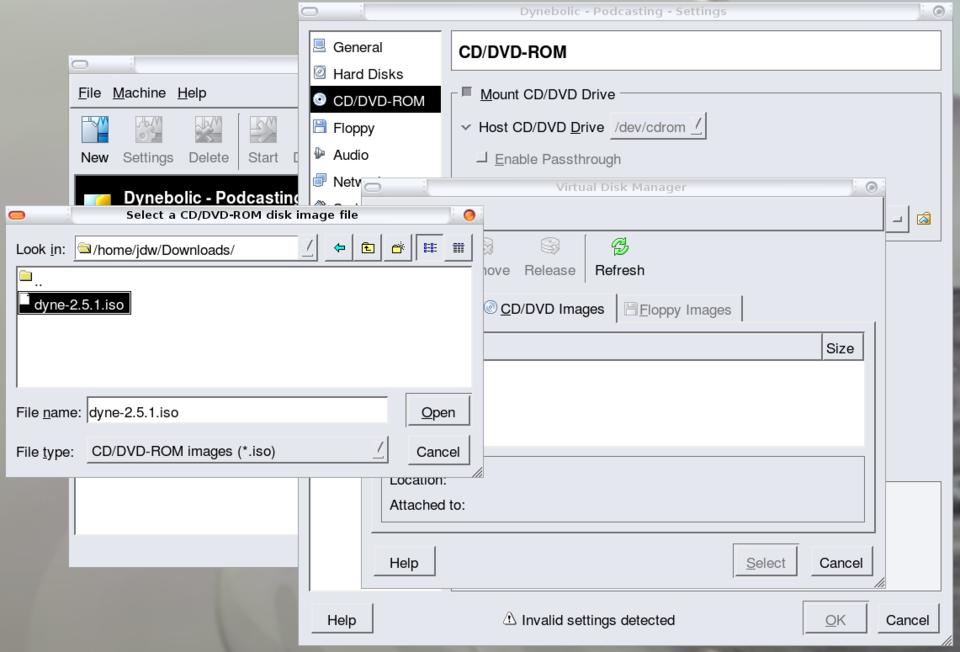Create a new folder in file dialog
Screen dimensions: 960x652
(397, 248)
